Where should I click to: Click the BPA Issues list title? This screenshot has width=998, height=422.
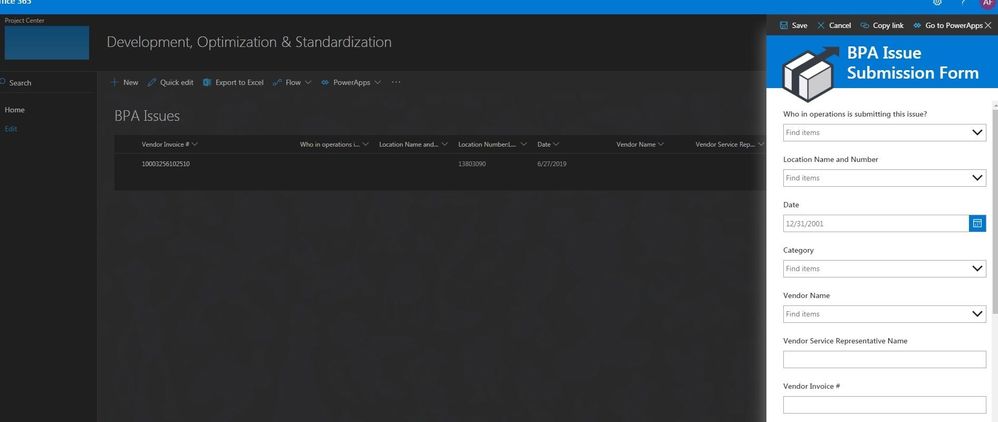click(147, 116)
